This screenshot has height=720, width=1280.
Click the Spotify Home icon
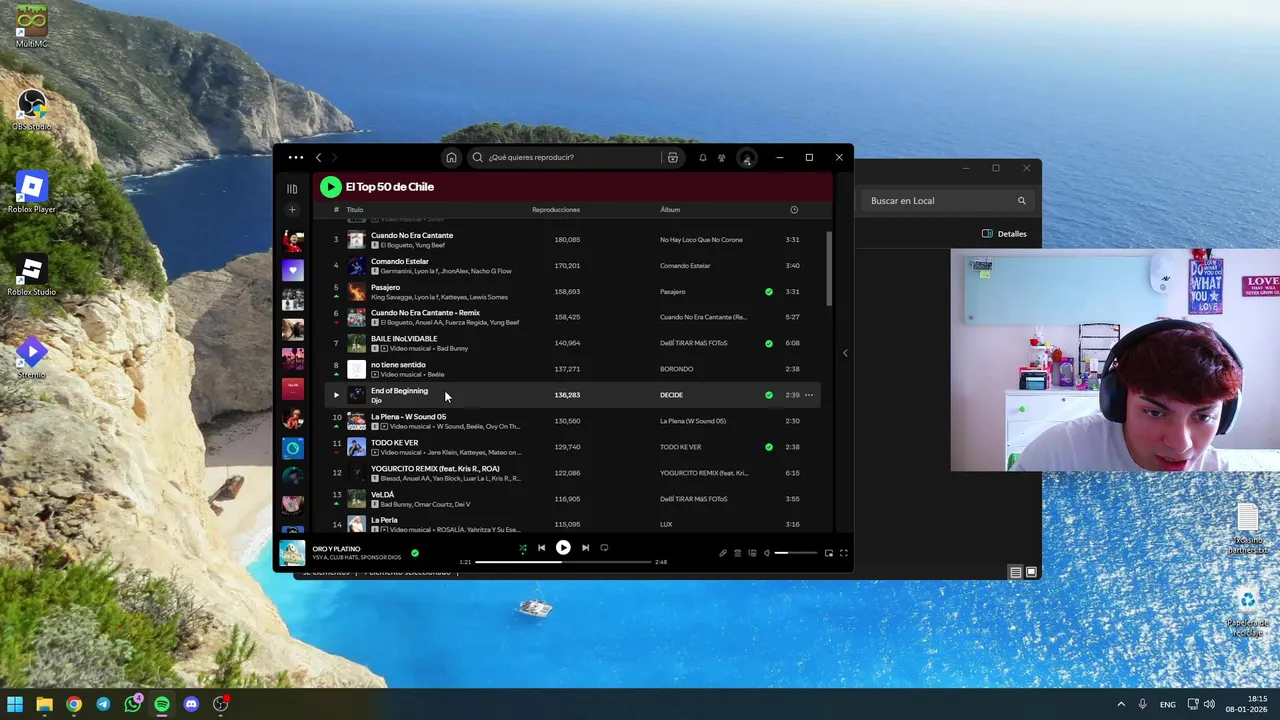click(451, 157)
